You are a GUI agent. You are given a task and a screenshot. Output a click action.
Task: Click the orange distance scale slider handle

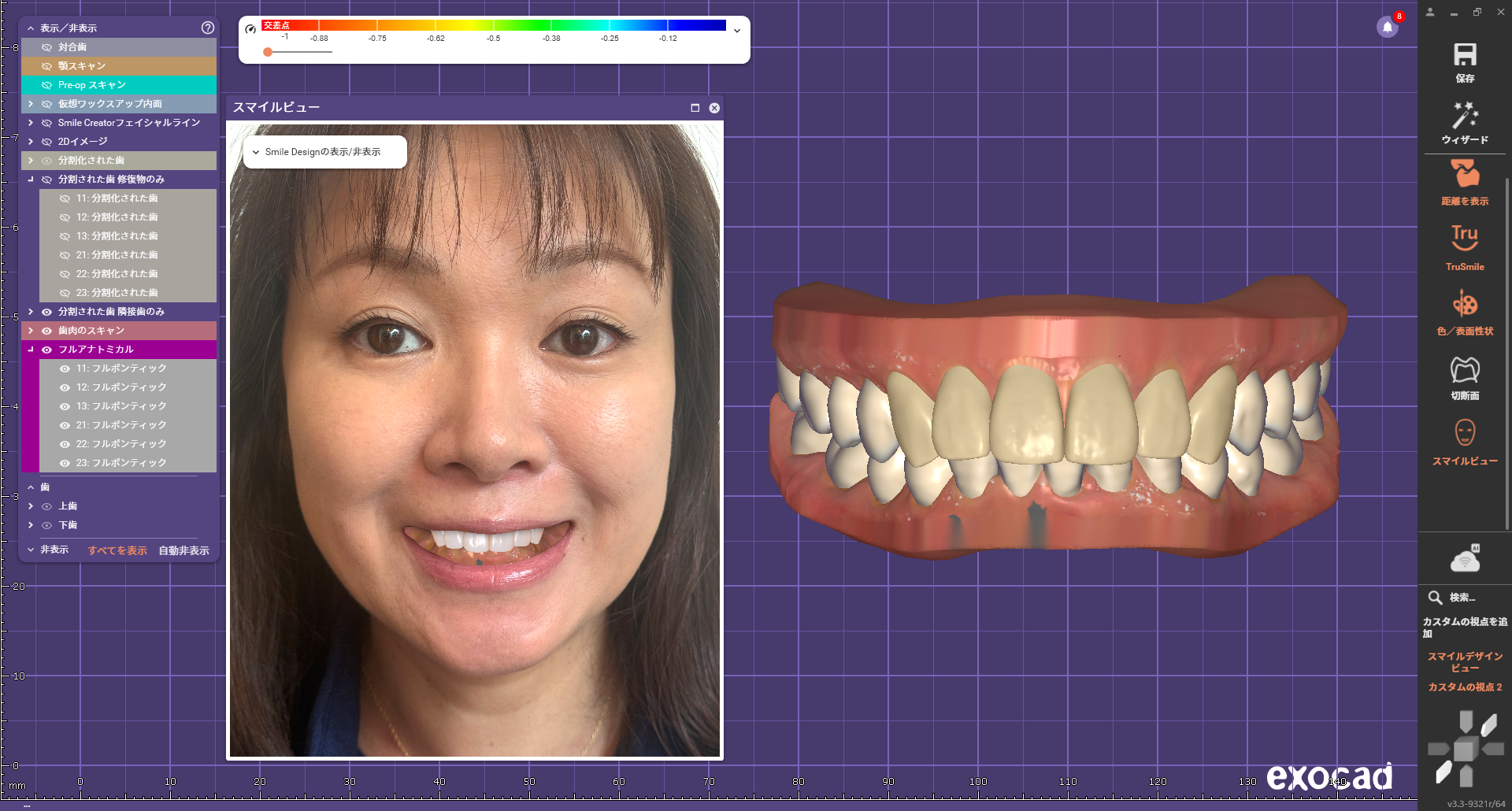[268, 52]
